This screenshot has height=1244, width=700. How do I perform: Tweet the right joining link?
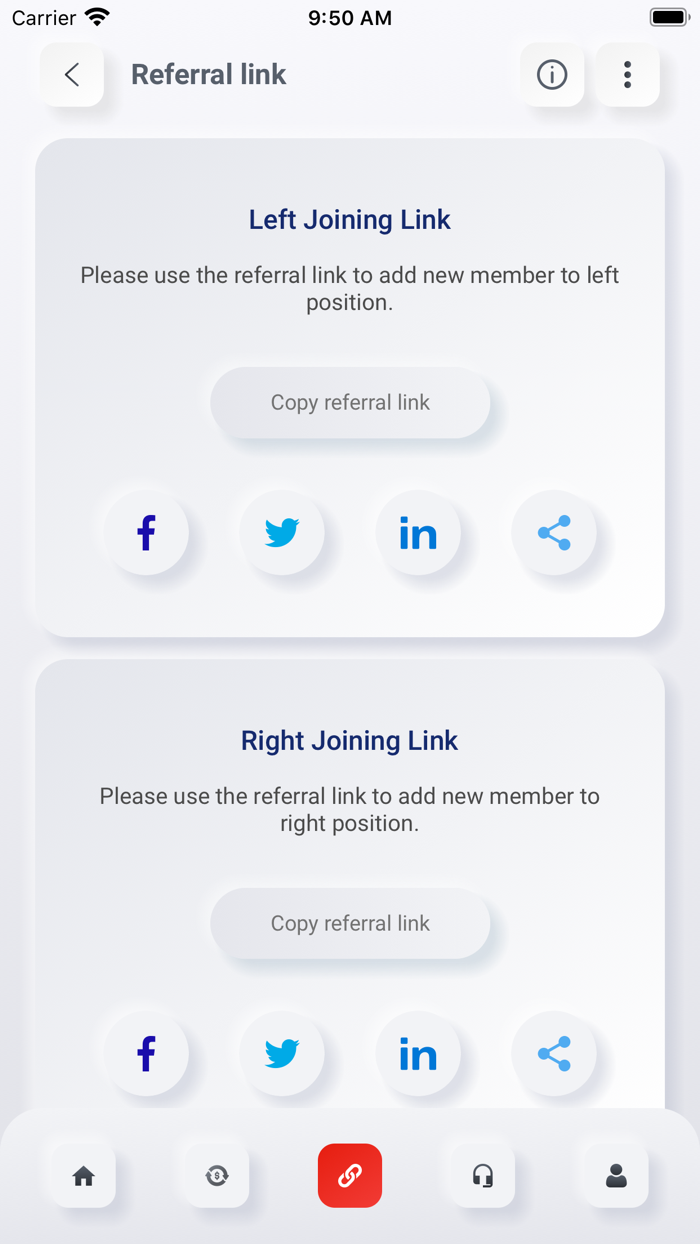tap(283, 1053)
